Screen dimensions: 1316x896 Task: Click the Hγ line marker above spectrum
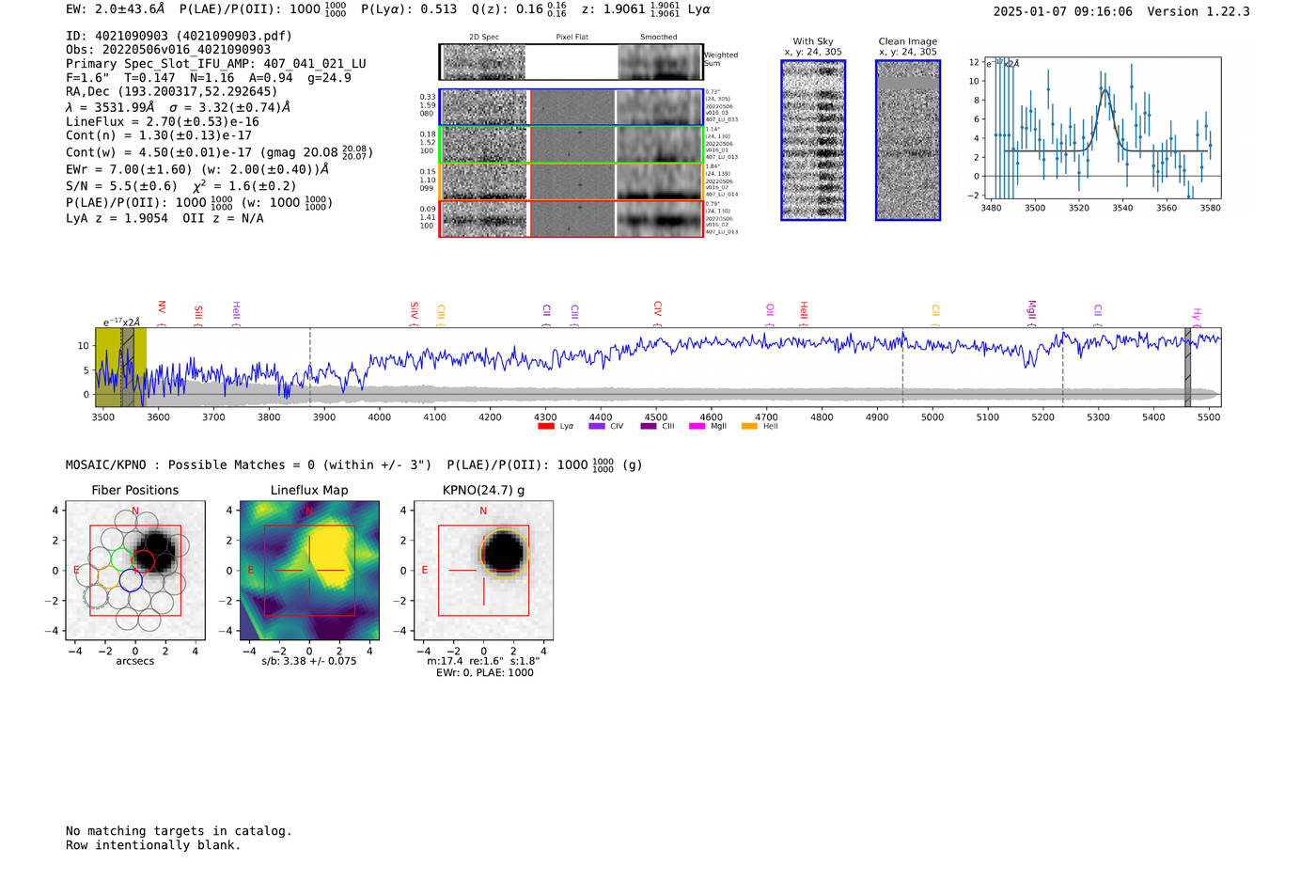click(1197, 315)
